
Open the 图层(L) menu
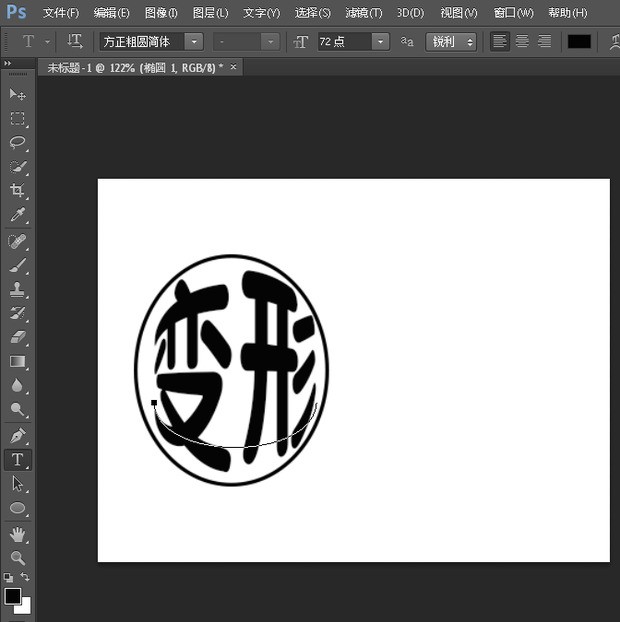click(210, 13)
